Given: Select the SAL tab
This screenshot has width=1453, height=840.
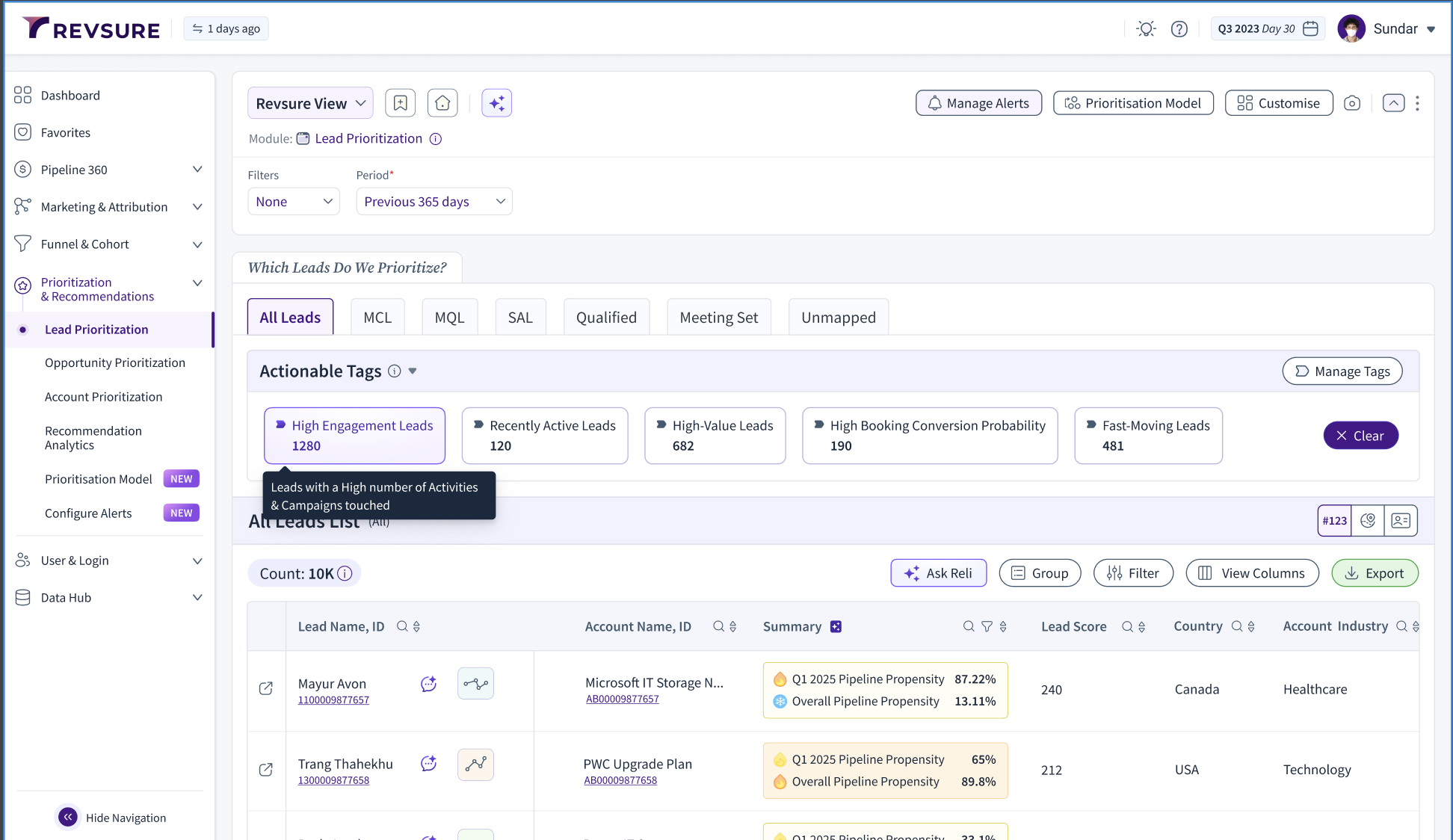Looking at the screenshot, I should 520,317.
